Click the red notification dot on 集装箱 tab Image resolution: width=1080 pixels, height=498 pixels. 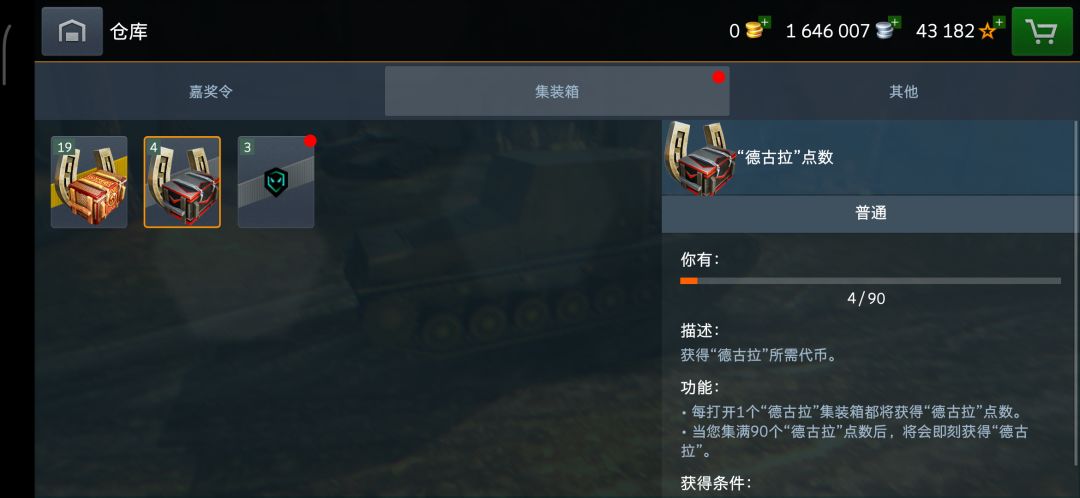coord(718,77)
